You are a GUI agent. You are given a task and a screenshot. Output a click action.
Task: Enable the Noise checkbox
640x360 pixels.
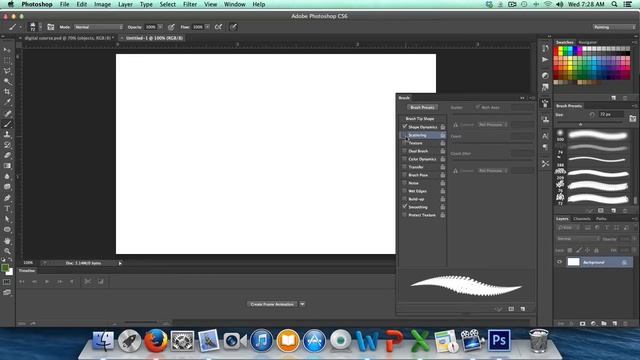pyautogui.click(x=404, y=183)
